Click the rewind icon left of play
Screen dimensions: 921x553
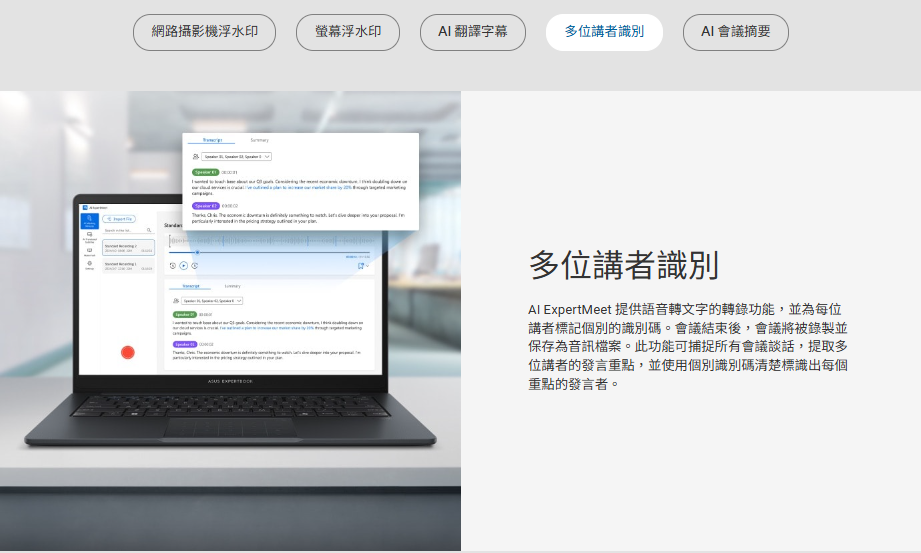(172, 265)
